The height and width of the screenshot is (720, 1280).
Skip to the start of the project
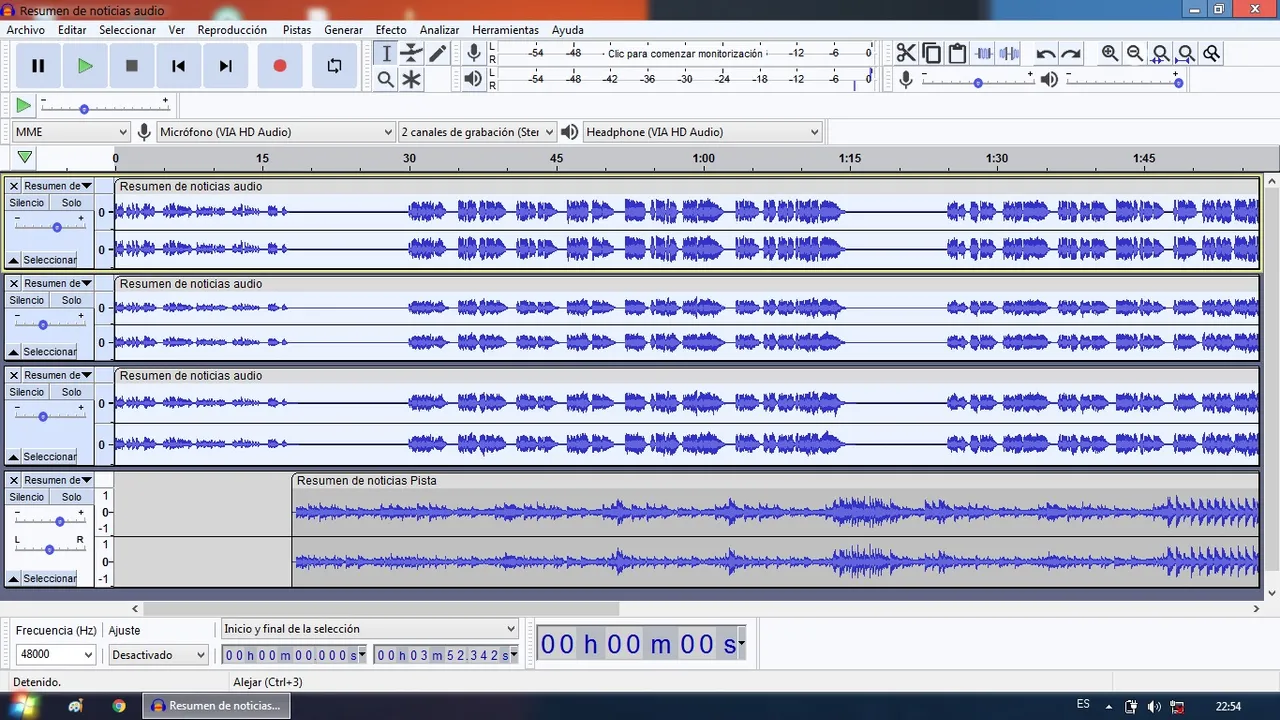[179, 66]
